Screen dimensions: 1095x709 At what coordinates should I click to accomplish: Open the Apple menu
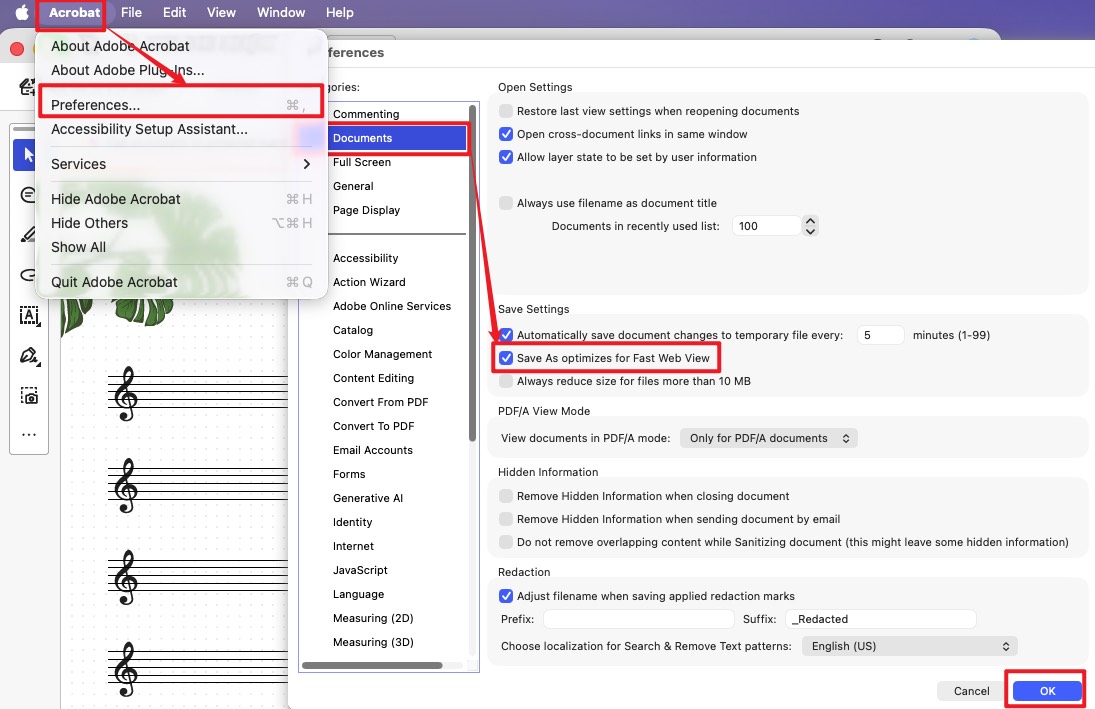(x=22, y=13)
